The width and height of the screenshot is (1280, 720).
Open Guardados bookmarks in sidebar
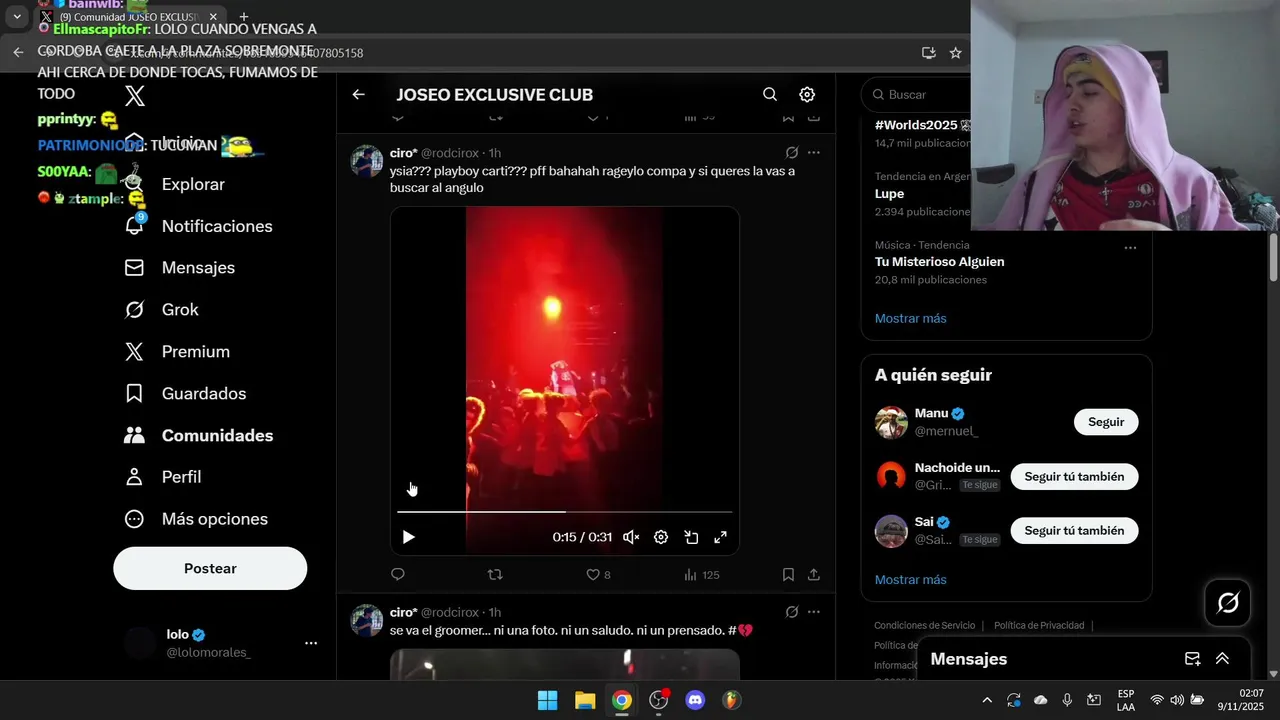click(x=184, y=394)
